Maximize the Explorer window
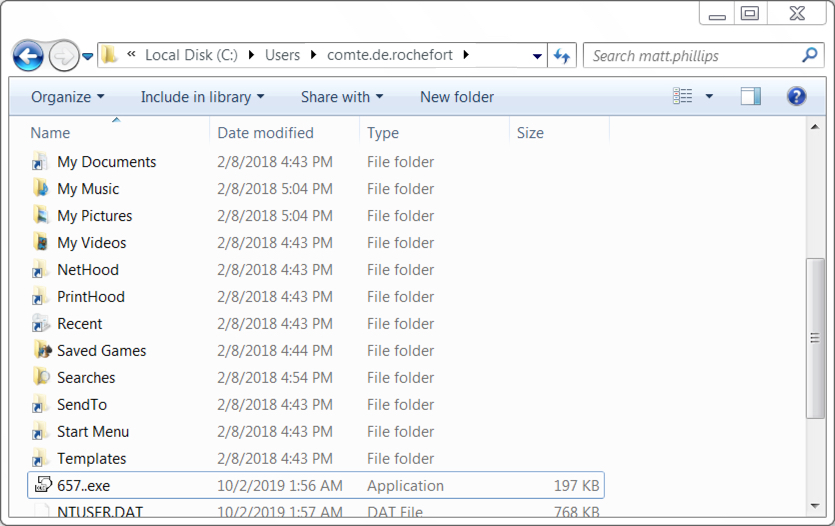This screenshot has height=526, width=835. (750, 13)
